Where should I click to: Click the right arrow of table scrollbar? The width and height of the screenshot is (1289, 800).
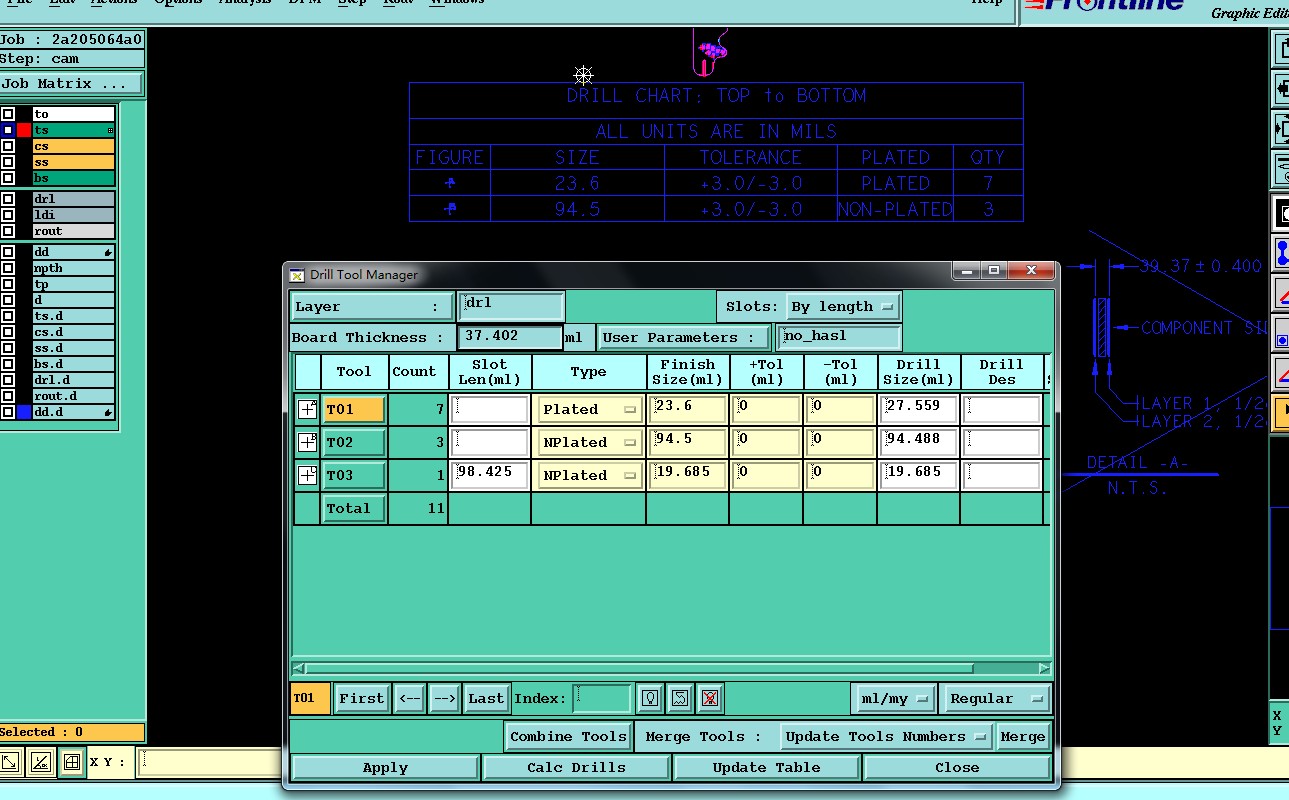1044,668
